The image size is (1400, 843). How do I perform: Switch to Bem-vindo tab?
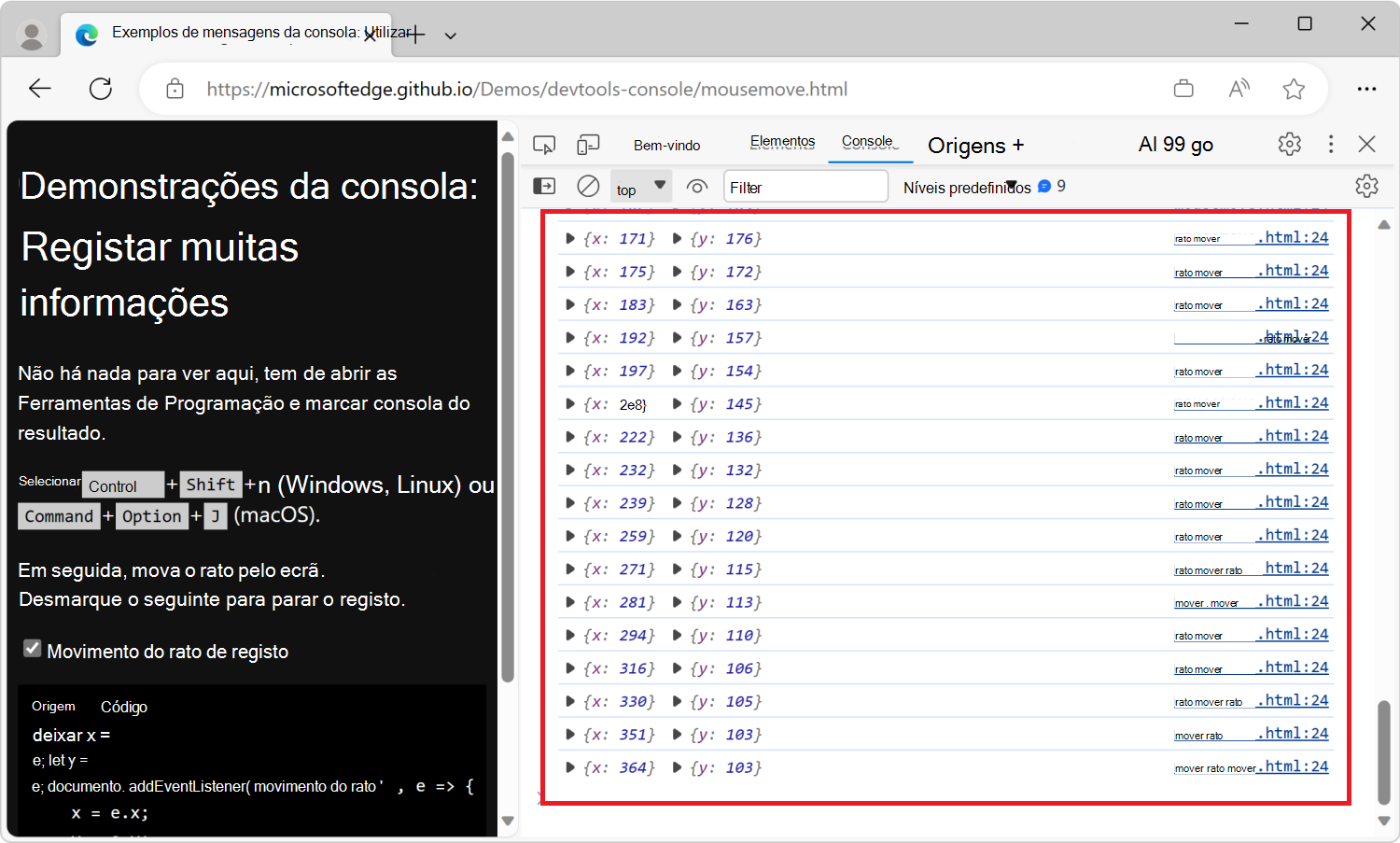pos(666,146)
